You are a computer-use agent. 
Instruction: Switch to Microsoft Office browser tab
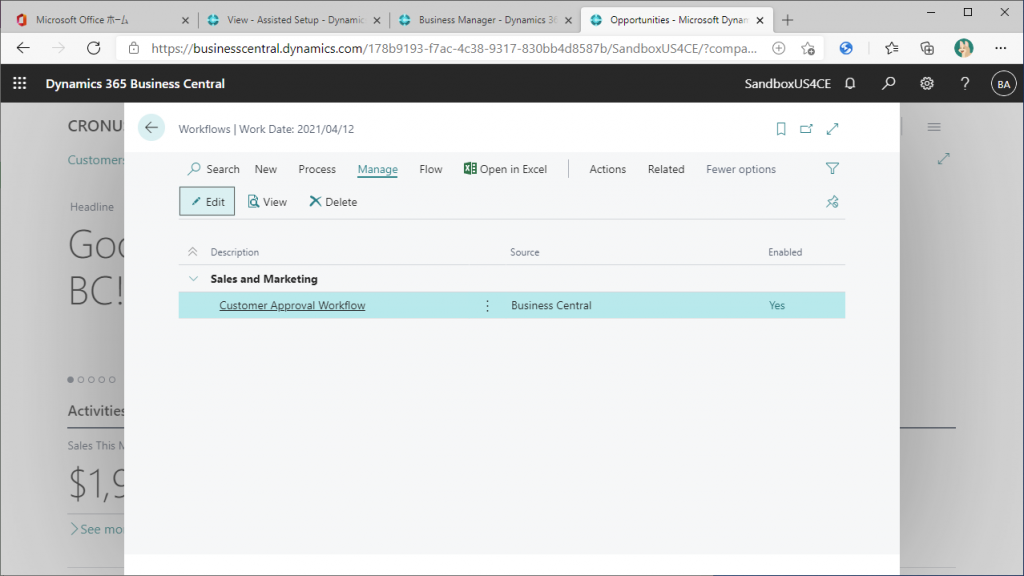[x=102, y=20]
